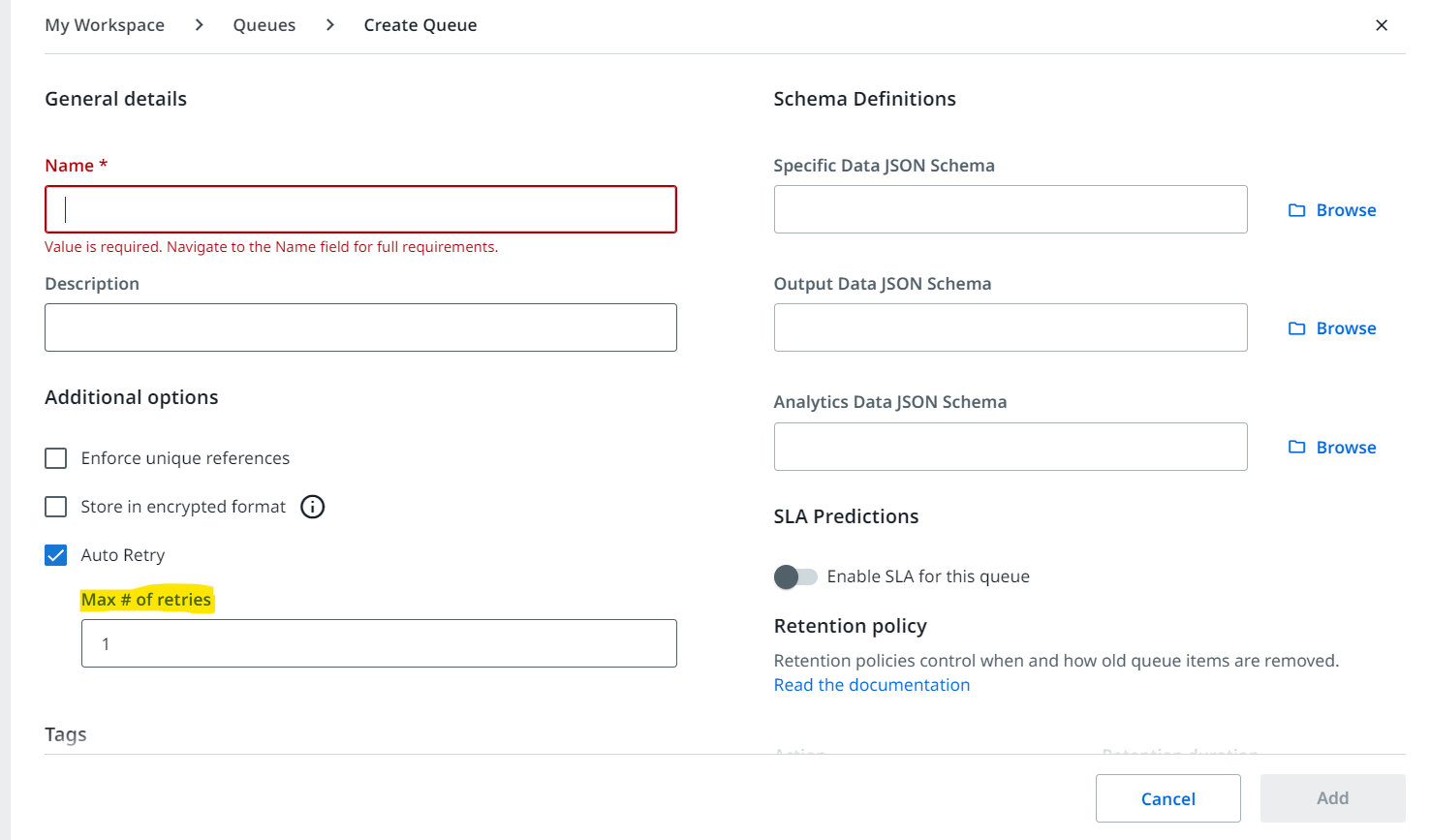This screenshot has width=1431, height=840.
Task: Click the Add button
Action: point(1332,798)
